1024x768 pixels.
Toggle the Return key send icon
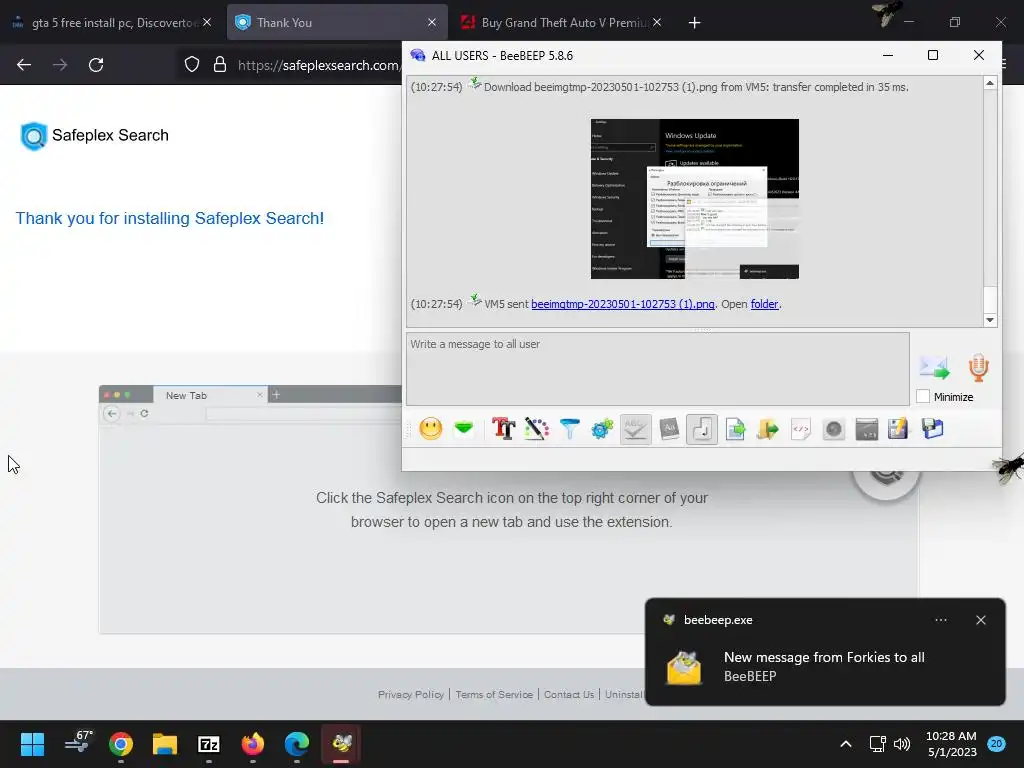pyautogui.click(x=702, y=429)
